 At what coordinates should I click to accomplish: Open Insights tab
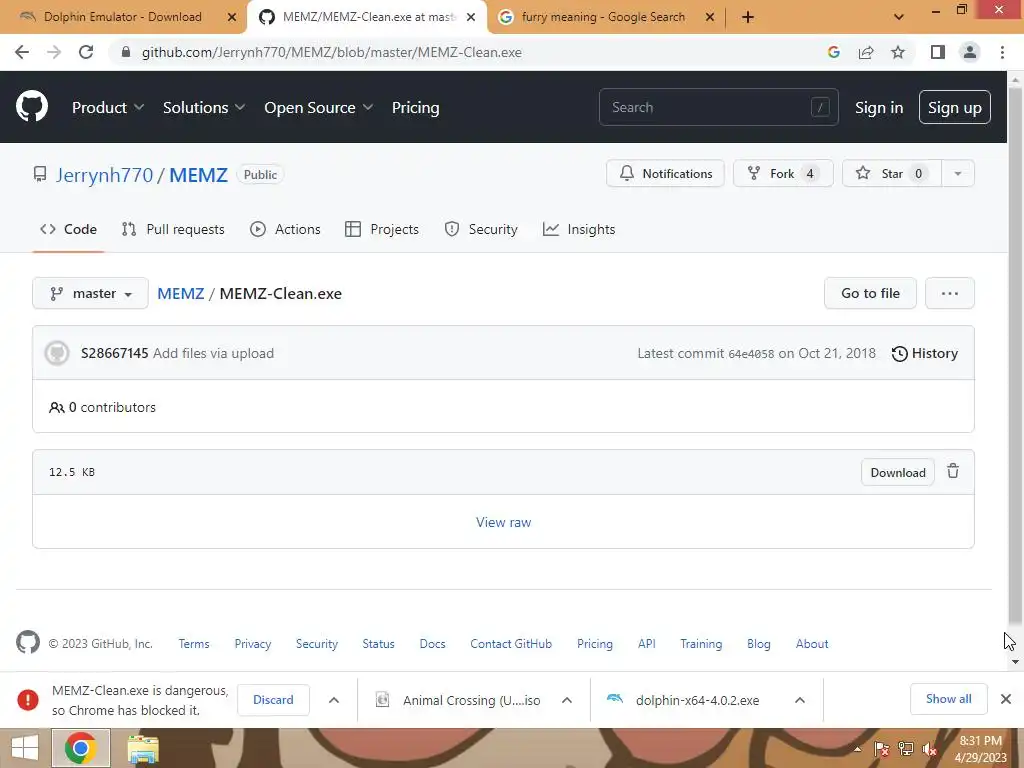click(x=579, y=229)
